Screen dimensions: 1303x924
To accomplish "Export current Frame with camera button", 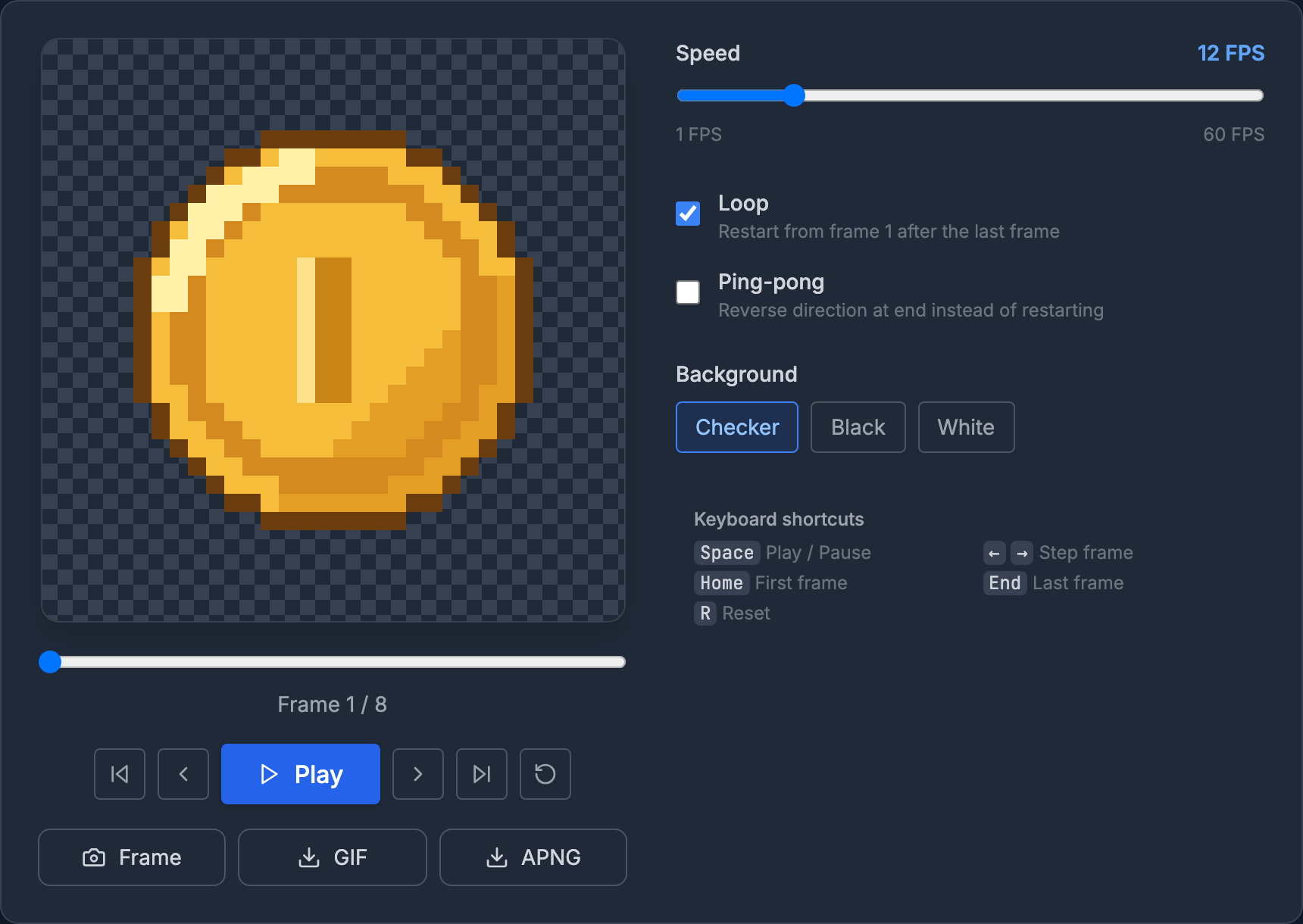I will [x=132, y=857].
